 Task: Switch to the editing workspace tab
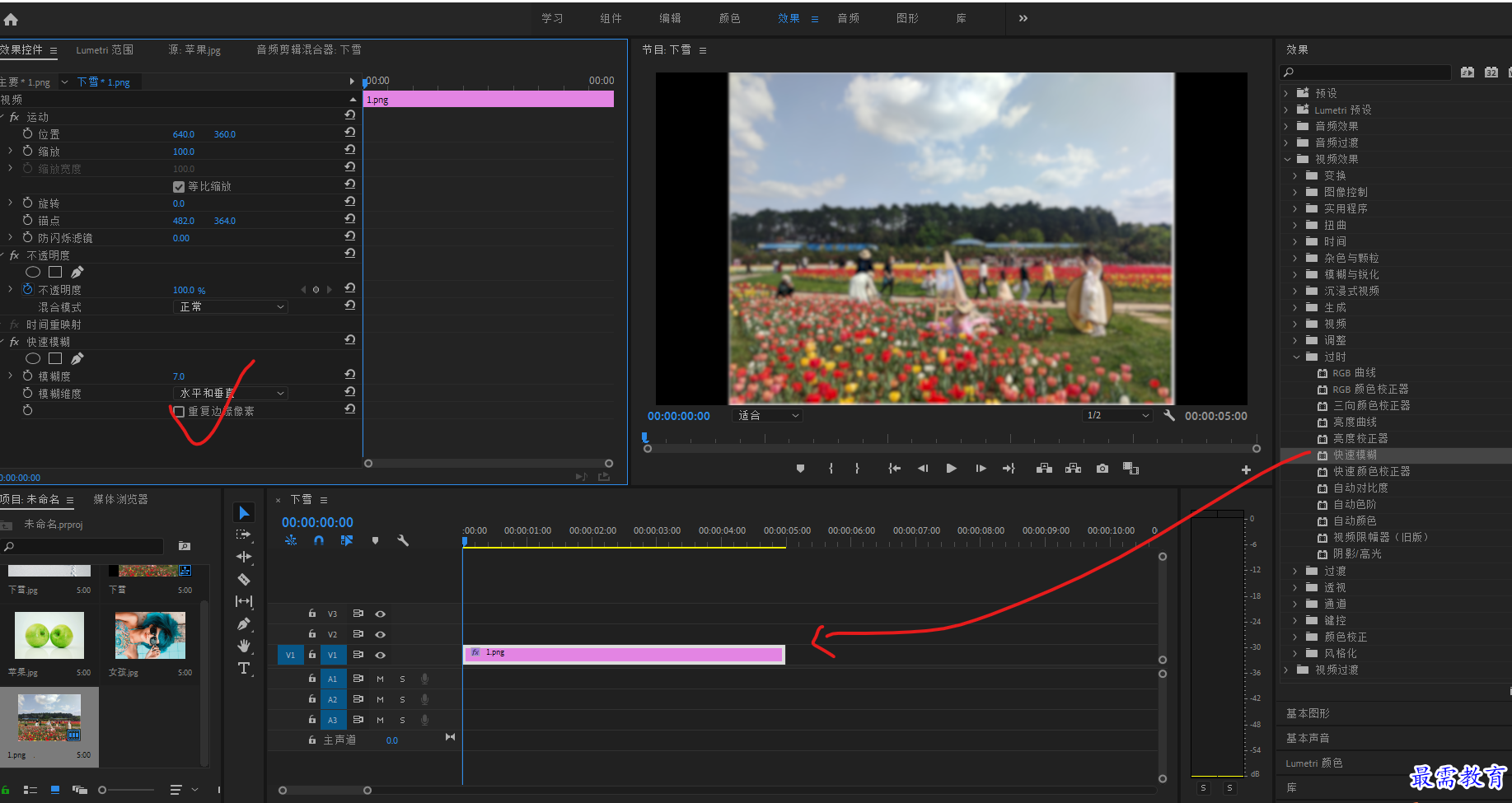670,18
